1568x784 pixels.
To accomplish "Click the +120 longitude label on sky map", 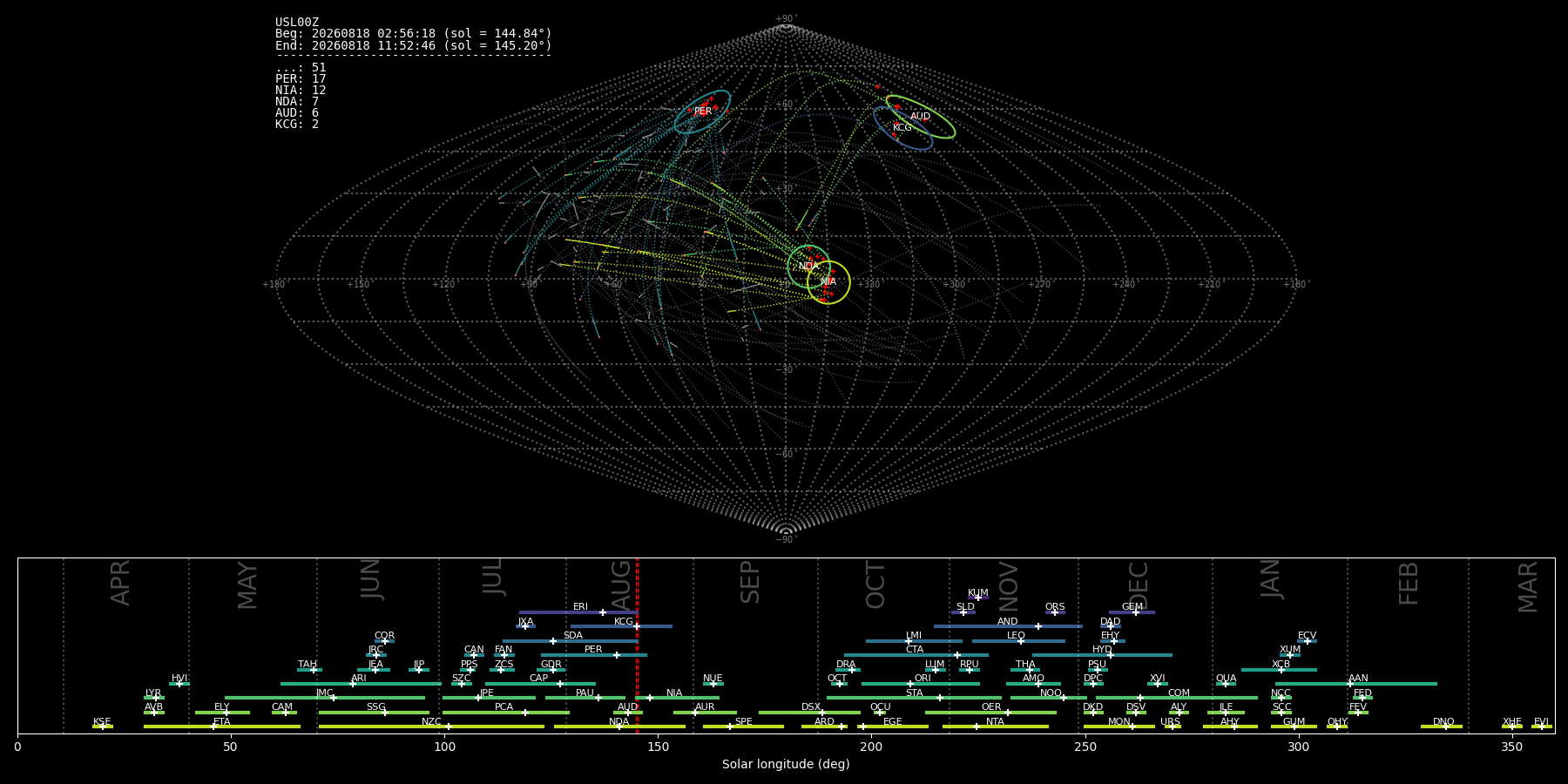I will (443, 285).
